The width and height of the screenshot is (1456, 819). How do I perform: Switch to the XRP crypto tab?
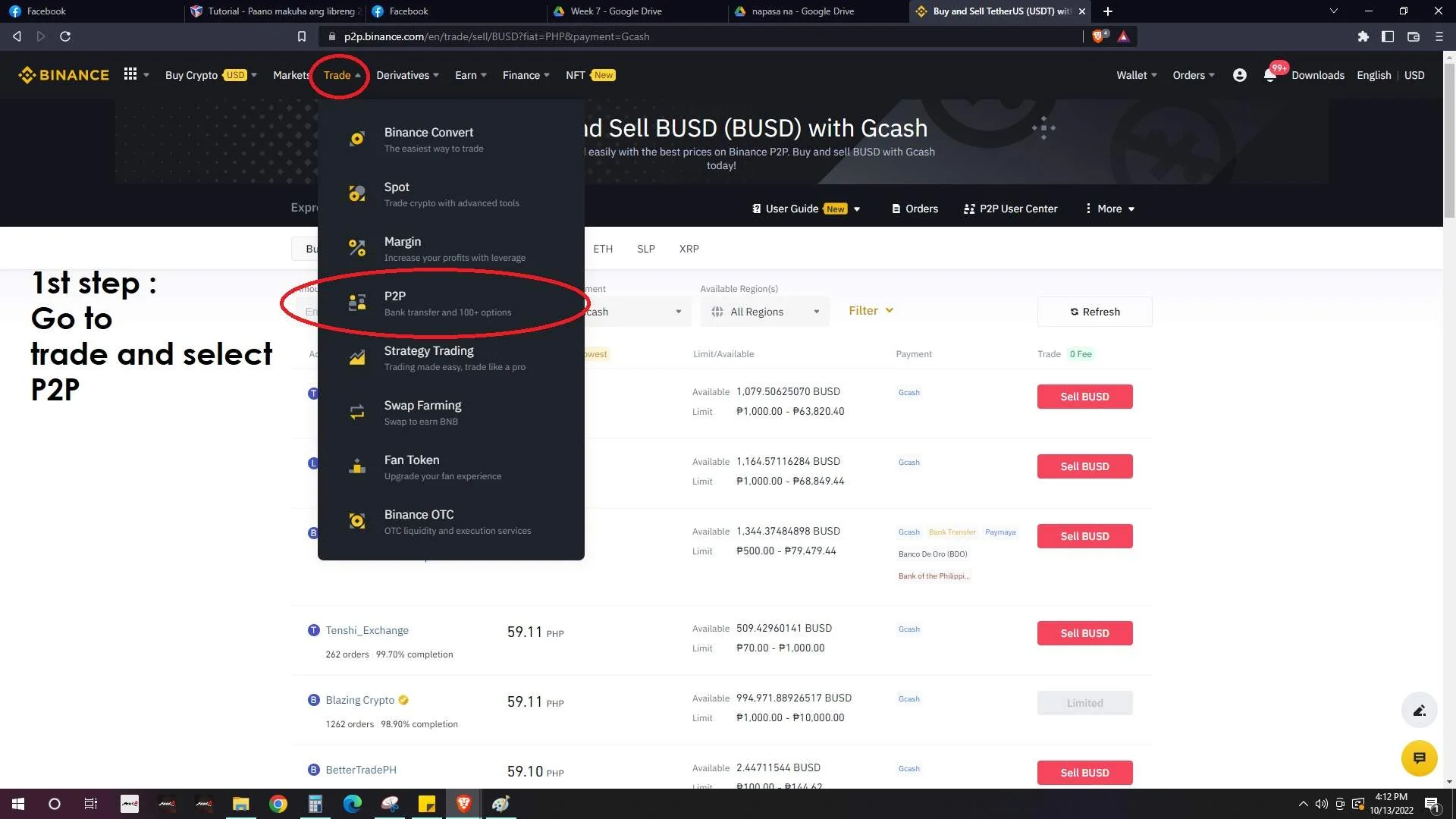[689, 249]
